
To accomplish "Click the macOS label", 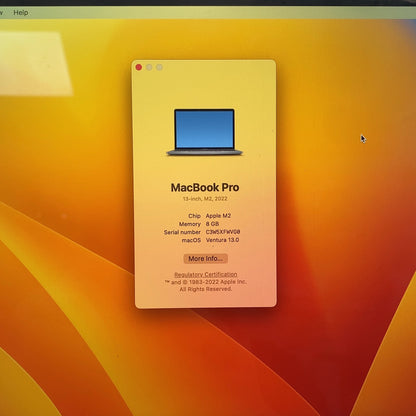I will [x=191, y=240].
